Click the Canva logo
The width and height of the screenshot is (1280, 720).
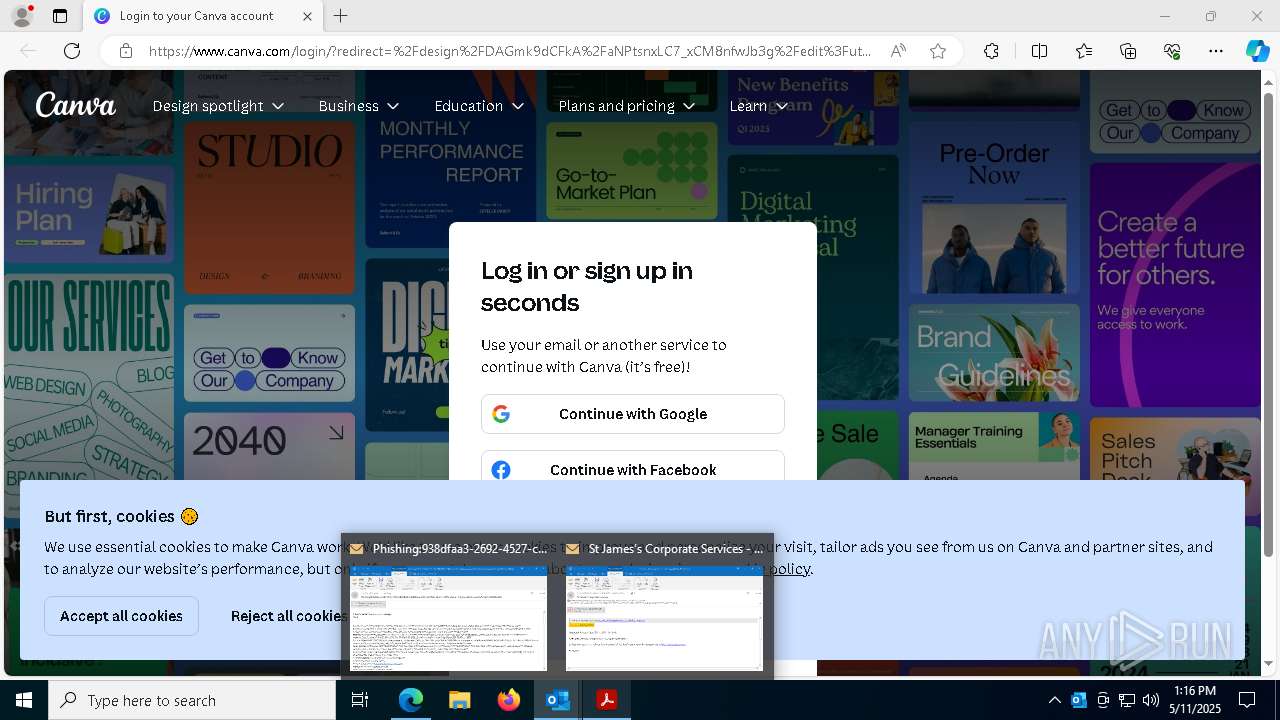click(76, 104)
